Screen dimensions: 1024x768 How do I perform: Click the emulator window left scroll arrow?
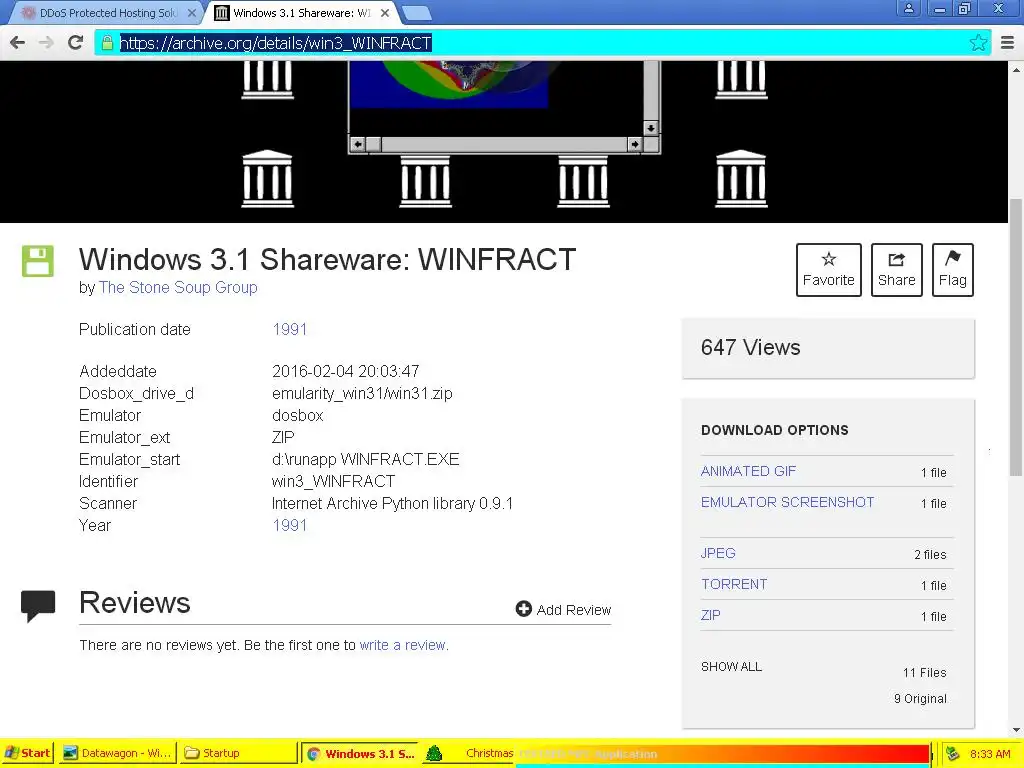click(357, 144)
